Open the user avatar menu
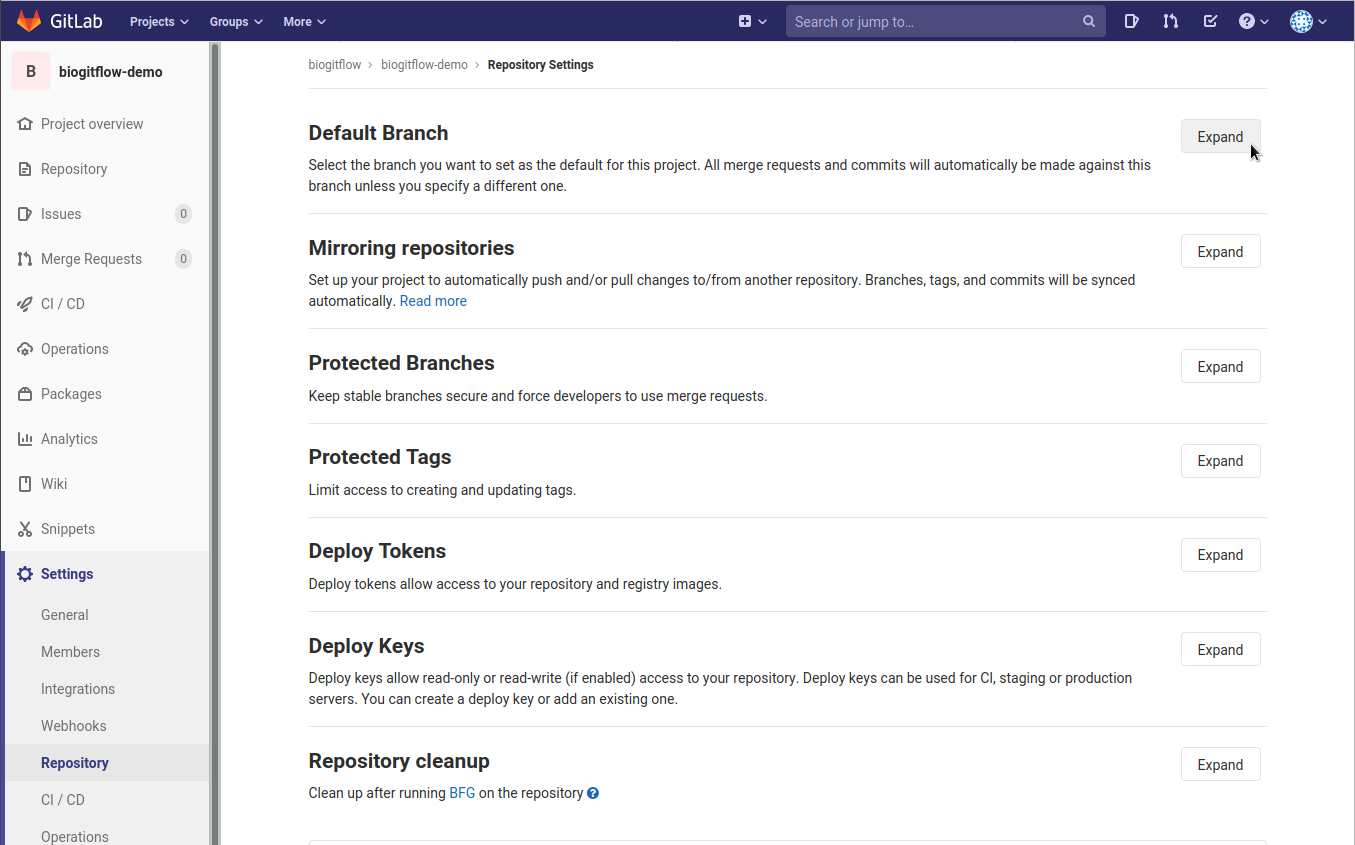1355x845 pixels. (x=1308, y=21)
